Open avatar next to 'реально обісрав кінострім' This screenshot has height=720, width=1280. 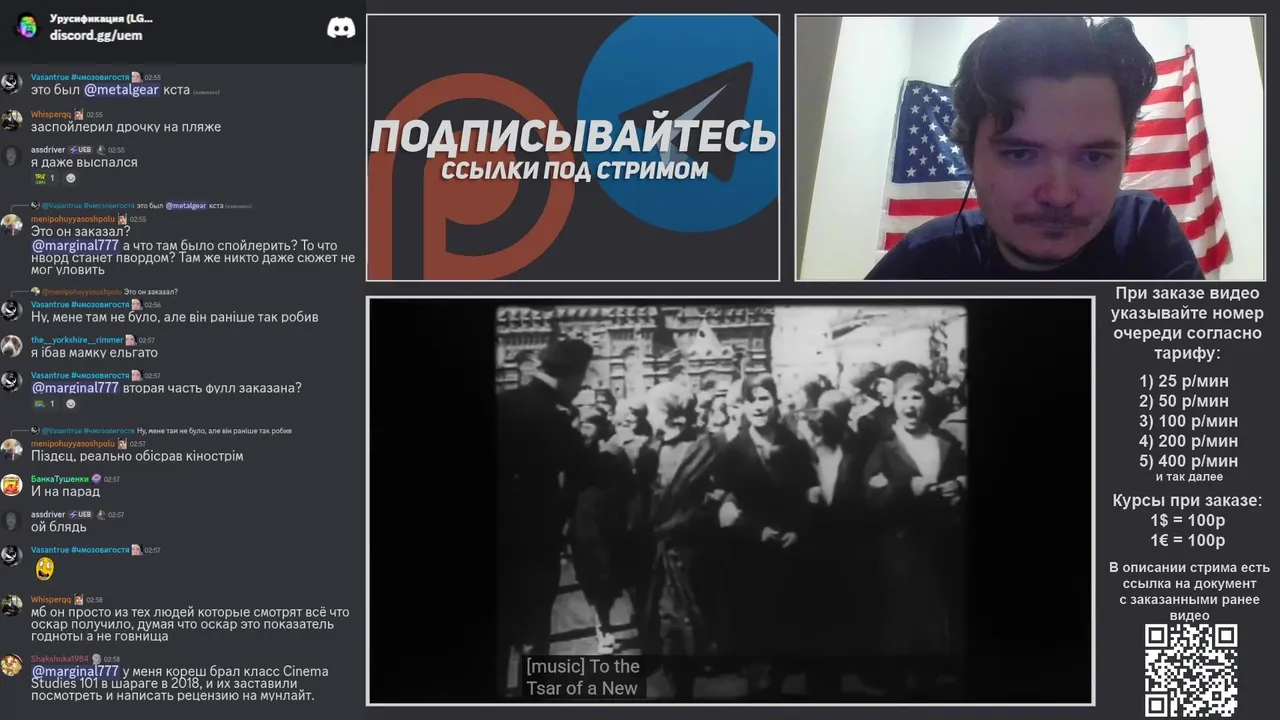[12, 450]
